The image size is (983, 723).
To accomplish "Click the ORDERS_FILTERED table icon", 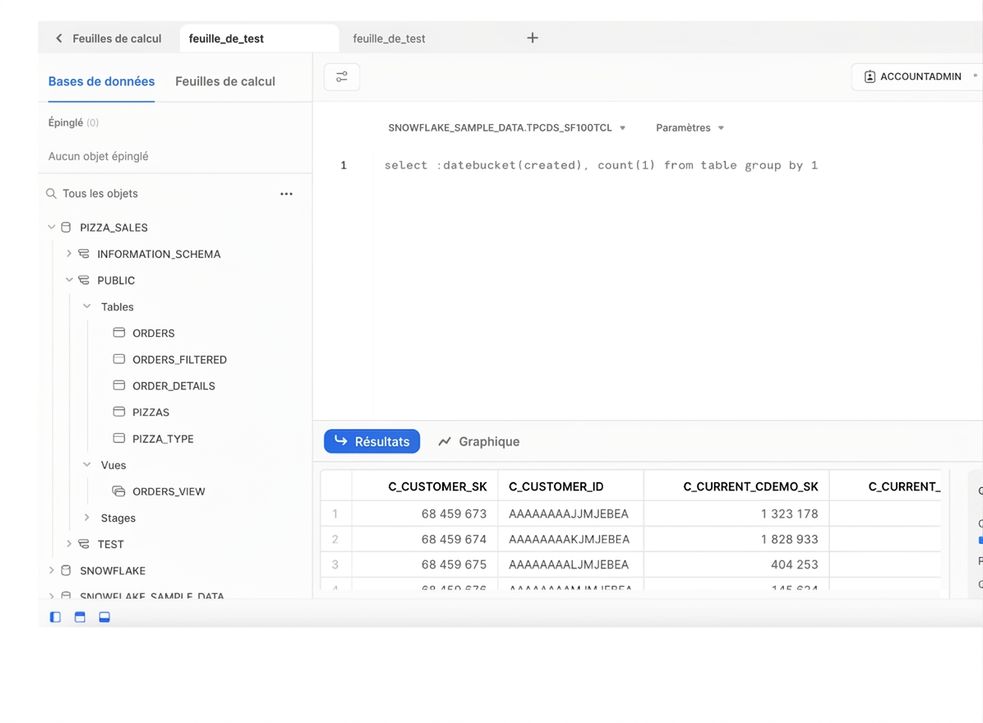I will [x=119, y=359].
